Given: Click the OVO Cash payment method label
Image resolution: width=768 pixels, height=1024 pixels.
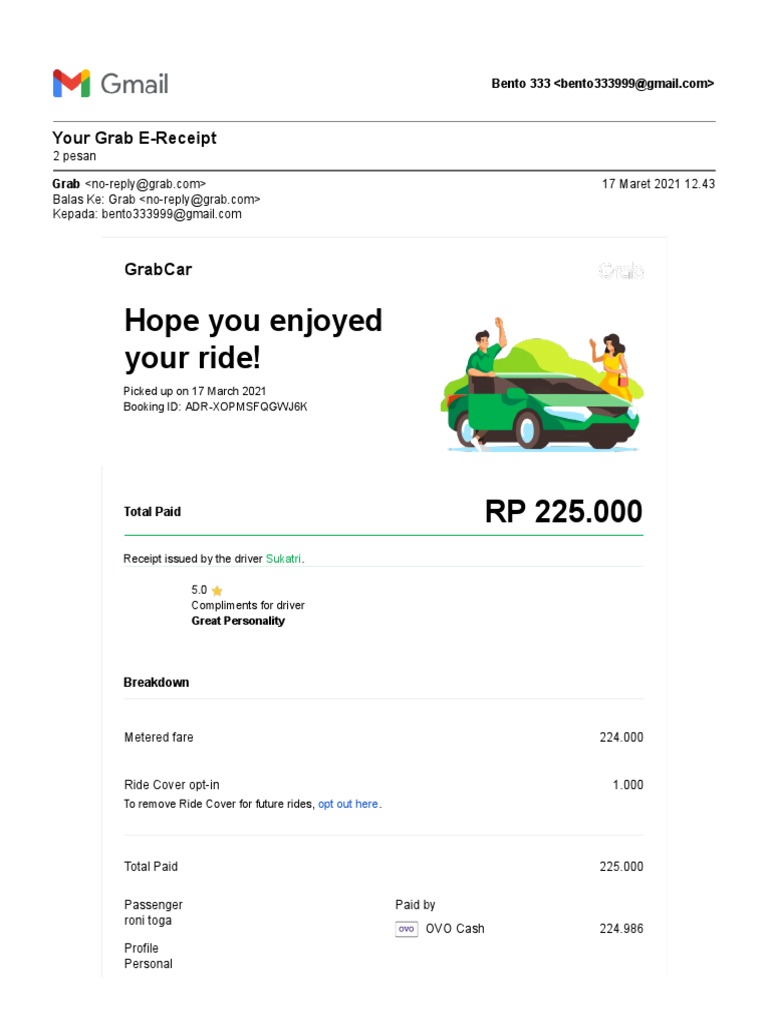Looking at the screenshot, I should (455, 929).
